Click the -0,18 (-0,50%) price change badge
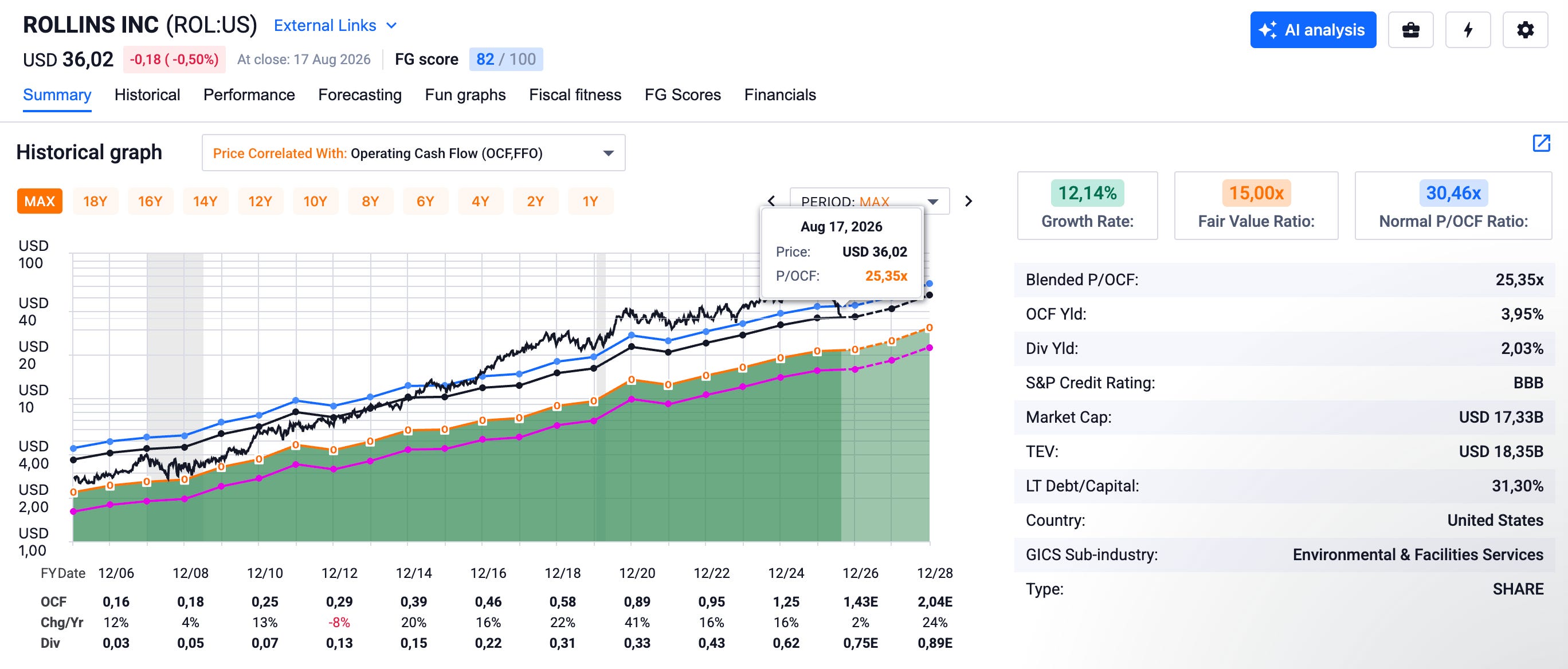The height and width of the screenshot is (669, 1568). point(174,60)
